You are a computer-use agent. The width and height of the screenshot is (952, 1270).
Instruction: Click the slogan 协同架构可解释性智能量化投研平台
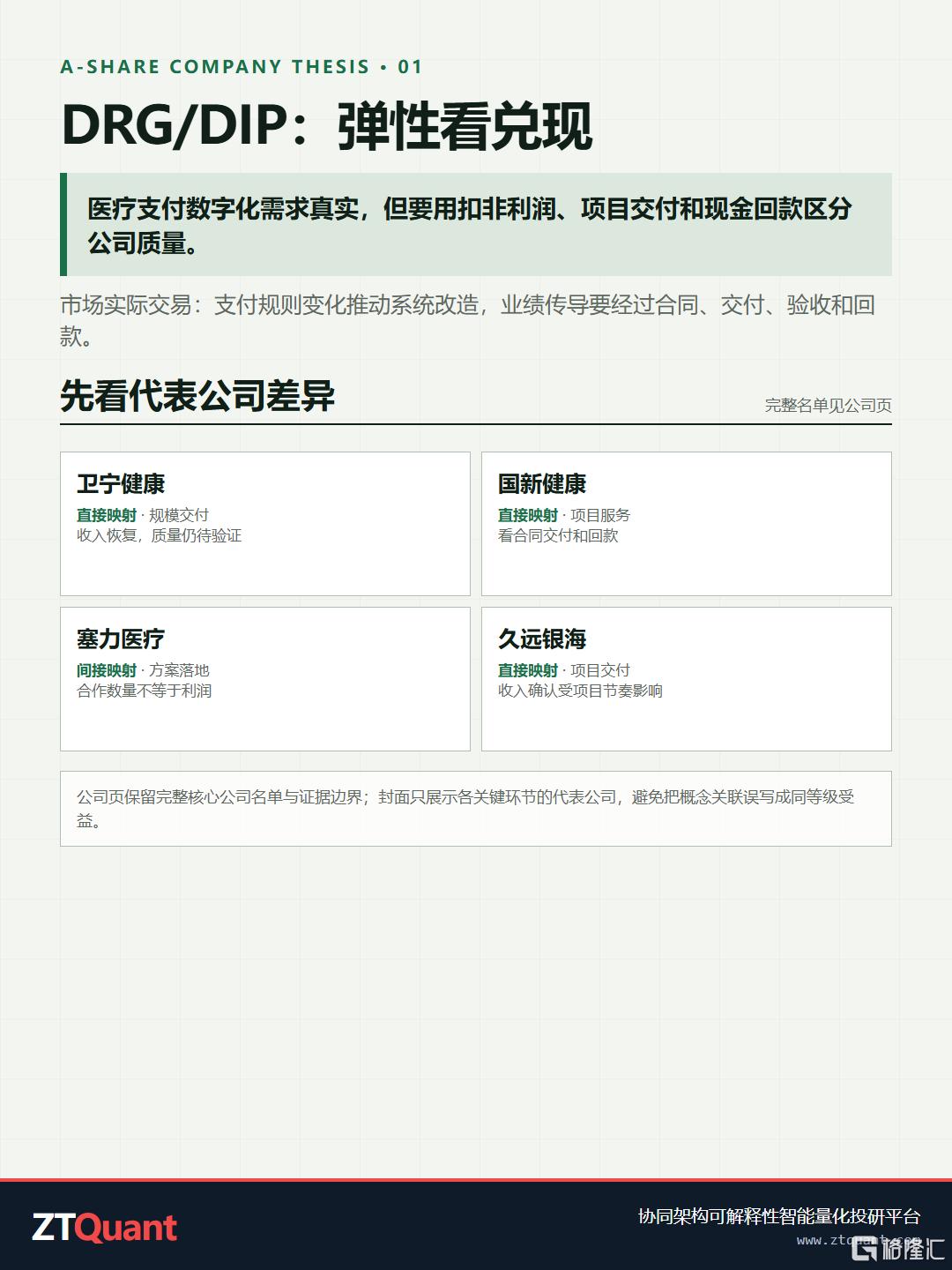coord(779,1216)
